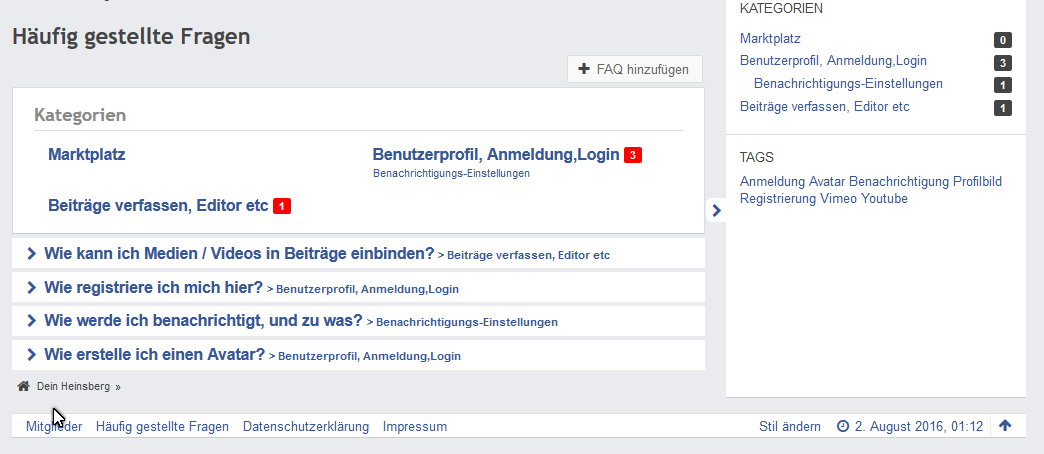Click red badge 1 beside Beiträge verfassen
Image resolution: width=1044 pixels, height=454 pixels.
point(281,206)
